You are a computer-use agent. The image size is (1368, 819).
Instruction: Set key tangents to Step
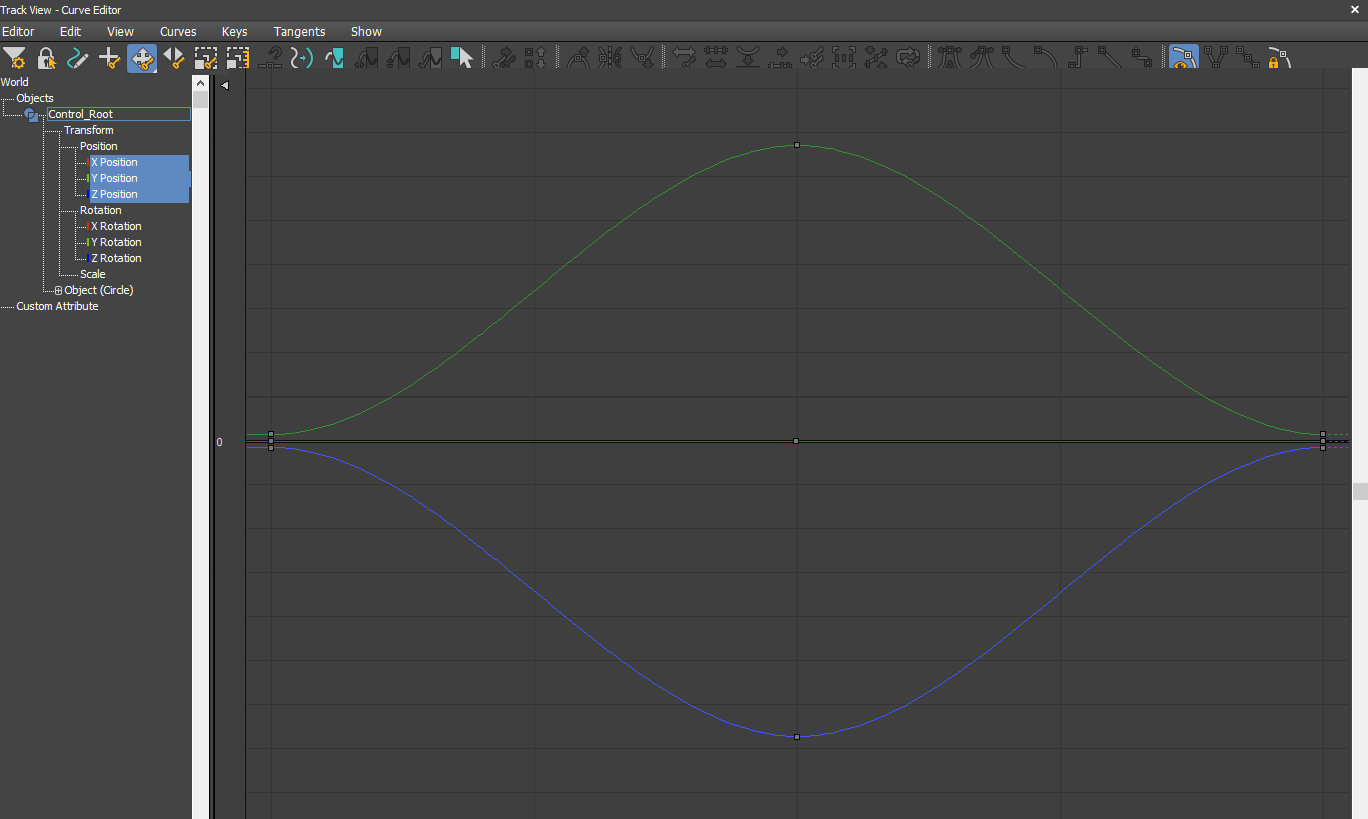point(1076,57)
